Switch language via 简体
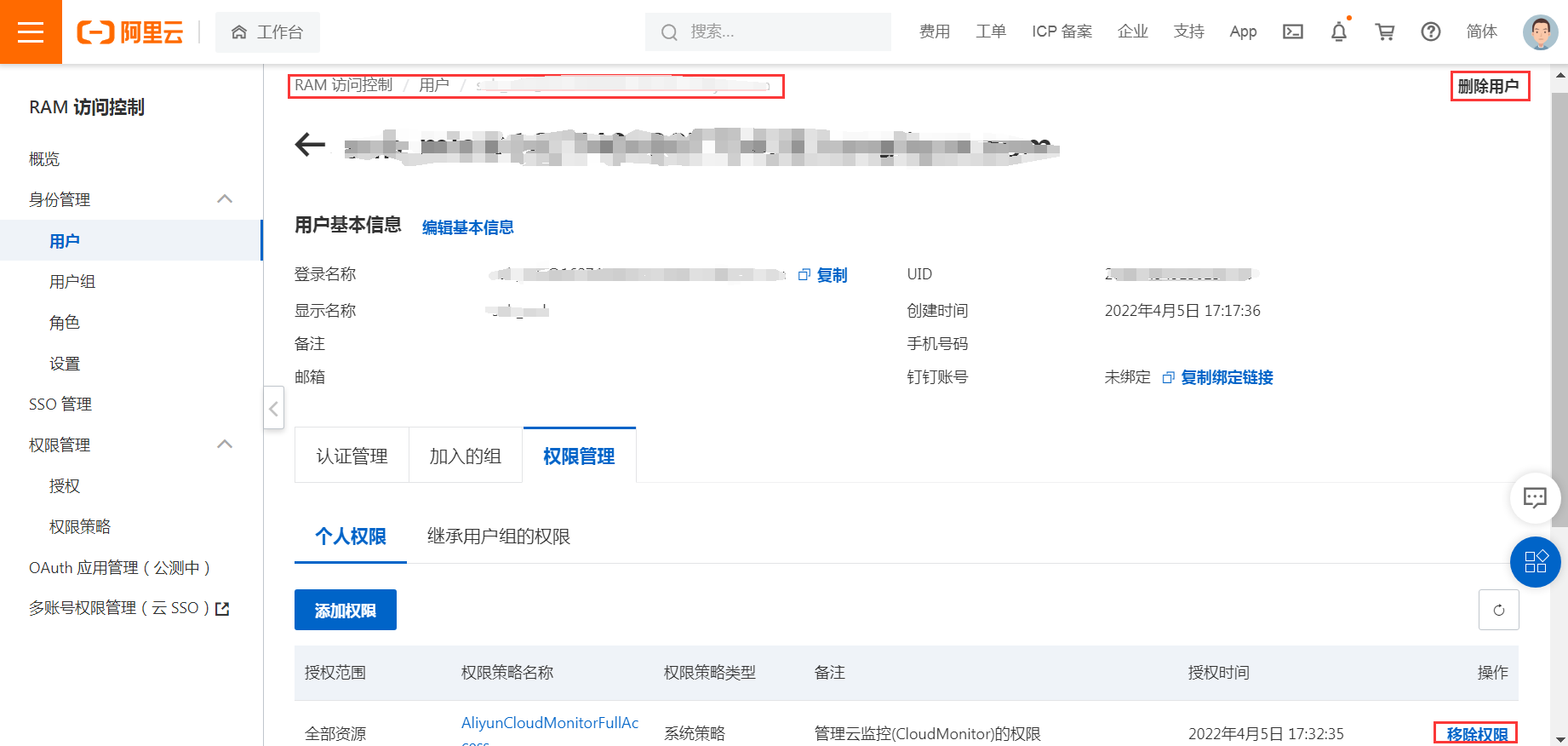 [1482, 32]
